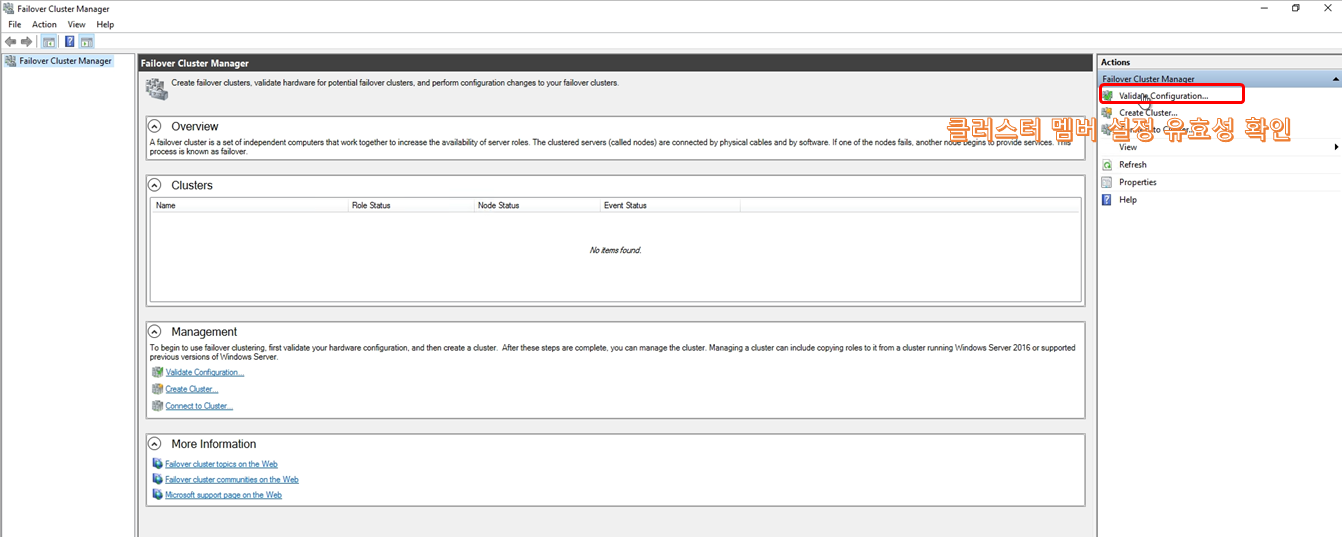Click the Create Cluster icon in Actions pane
The height and width of the screenshot is (537, 1342).
click(x=1108, y=113)
